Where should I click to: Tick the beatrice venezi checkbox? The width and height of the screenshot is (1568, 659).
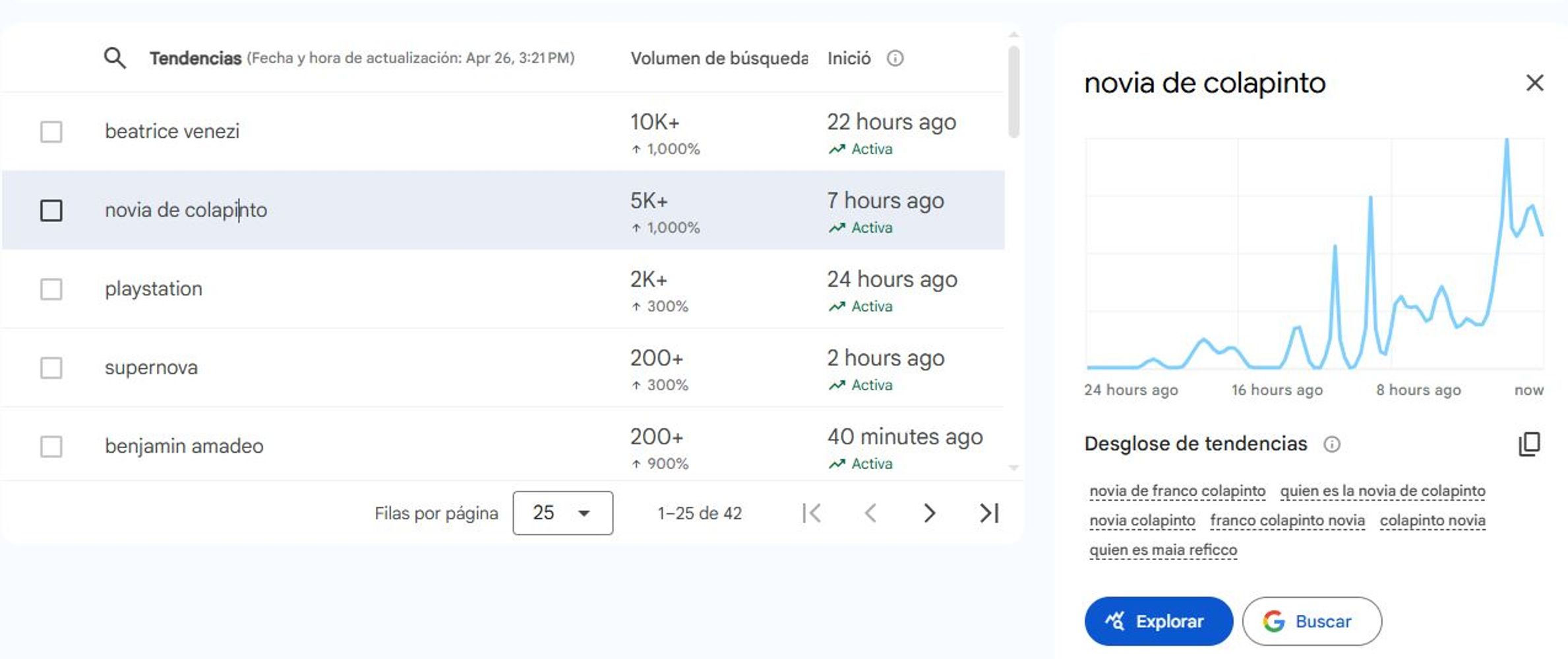51,132
